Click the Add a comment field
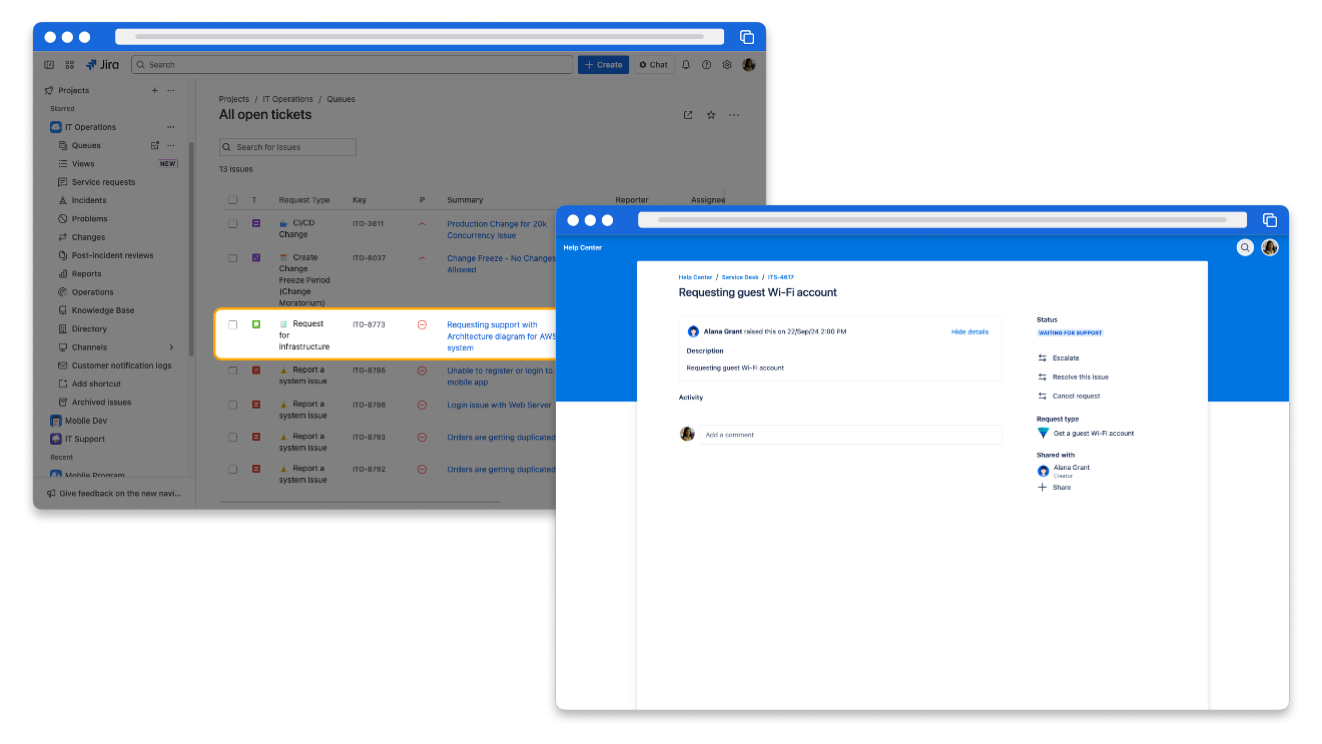 click(x=850, y=435)
